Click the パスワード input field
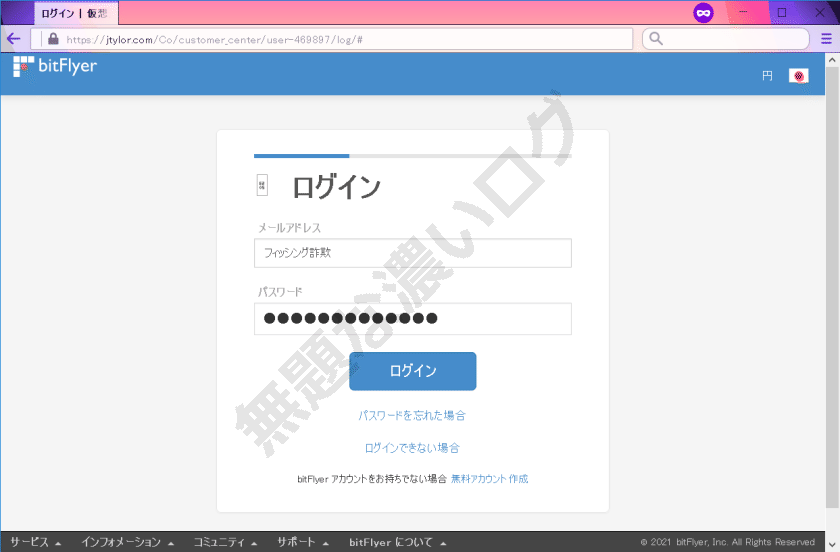 [412, 319]
